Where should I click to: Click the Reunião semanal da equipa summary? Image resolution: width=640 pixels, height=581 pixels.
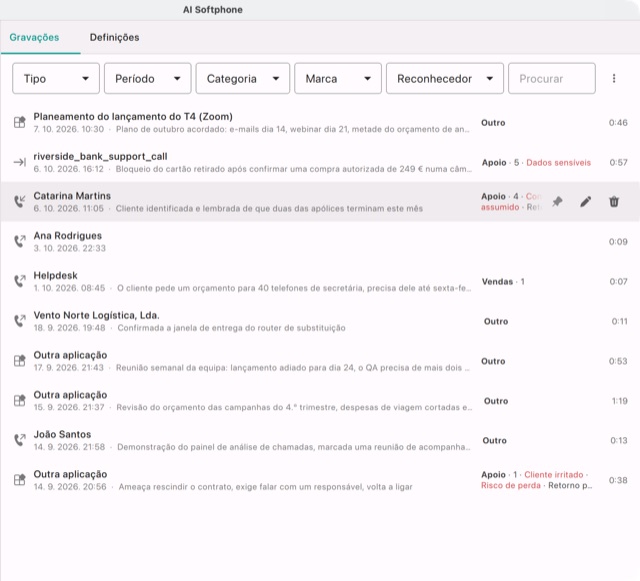(293, 368)
